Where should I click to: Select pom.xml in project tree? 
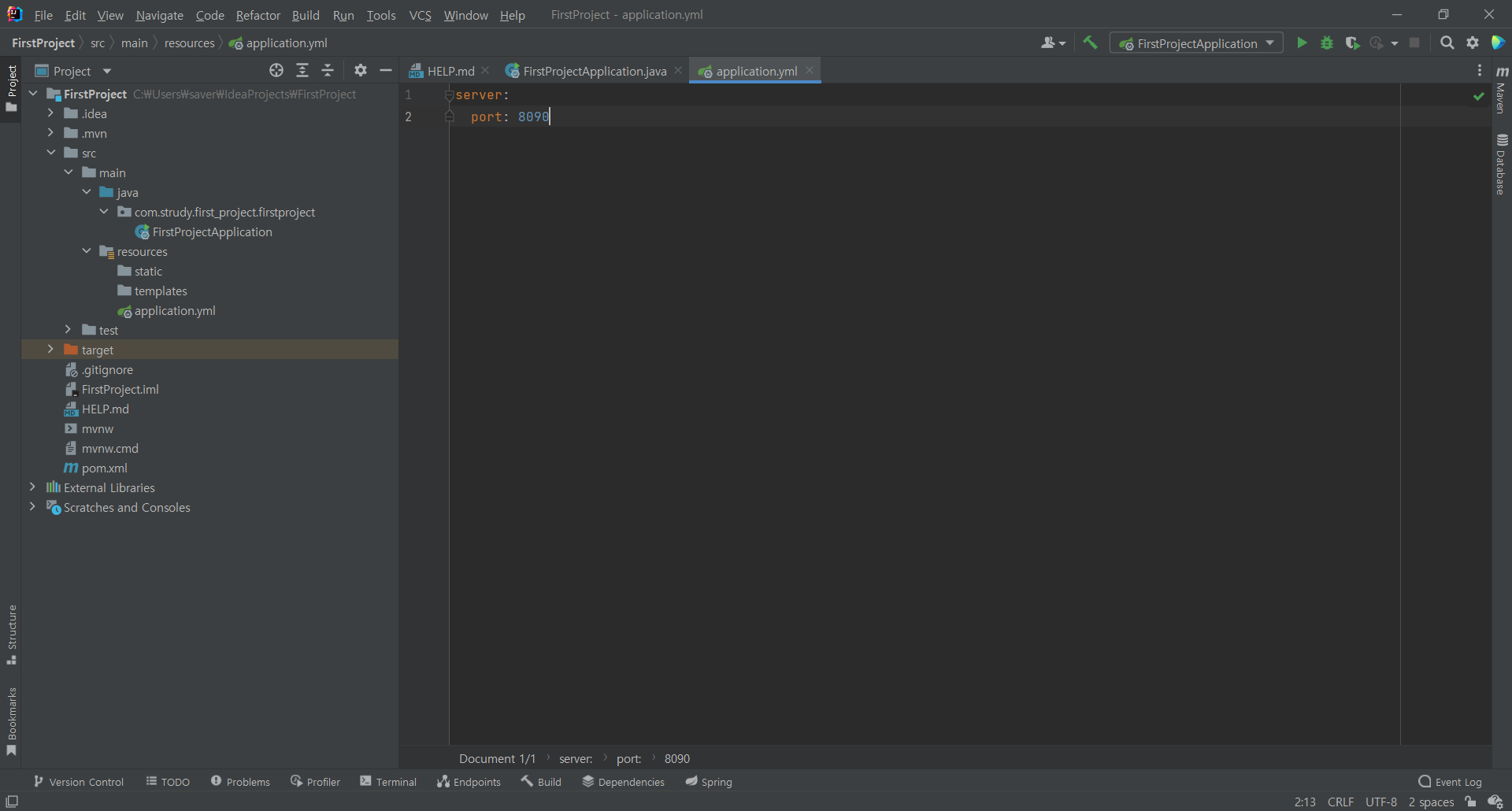[104, 468]
